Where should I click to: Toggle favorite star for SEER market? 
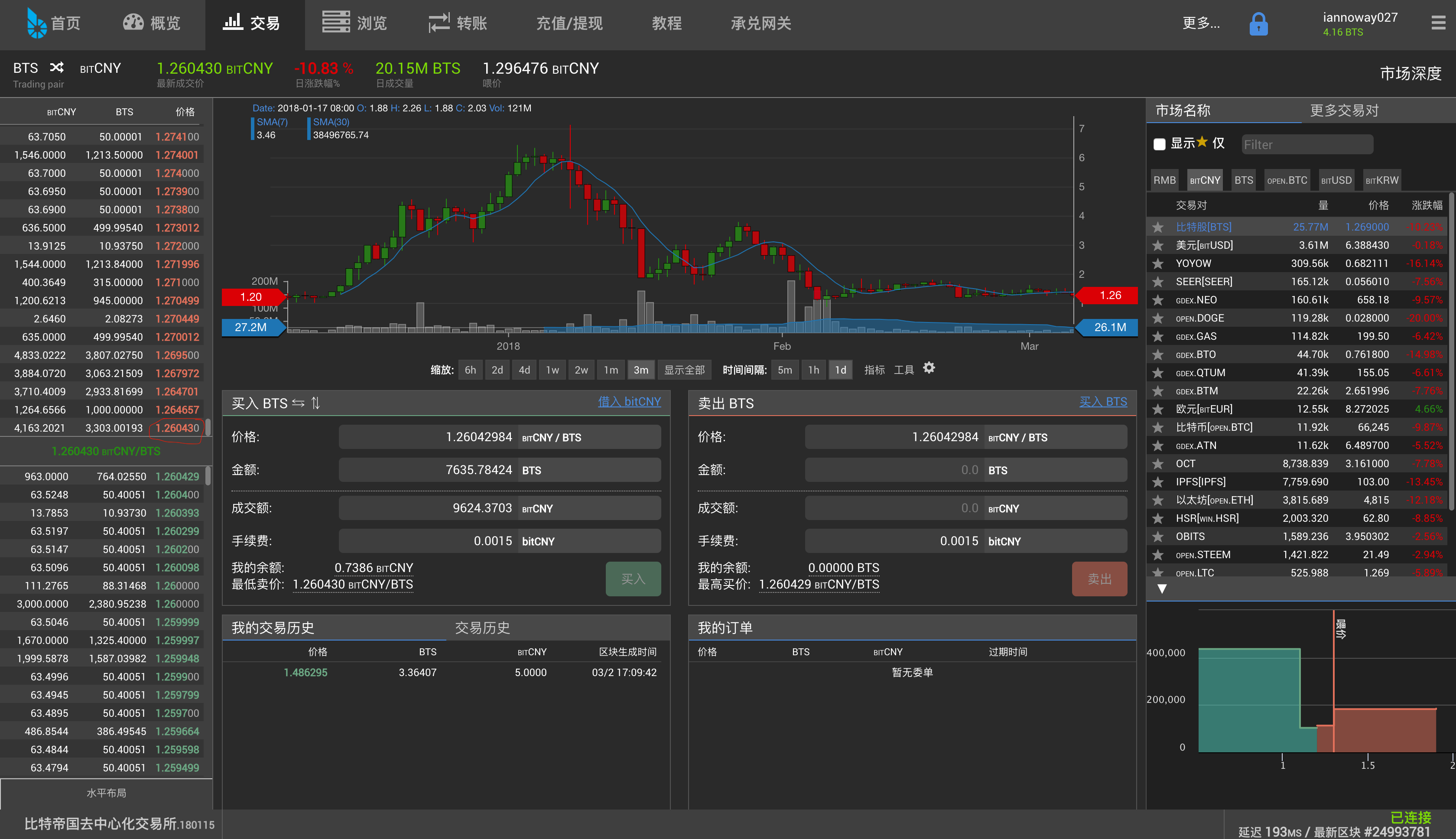(x=1157, y=282)
